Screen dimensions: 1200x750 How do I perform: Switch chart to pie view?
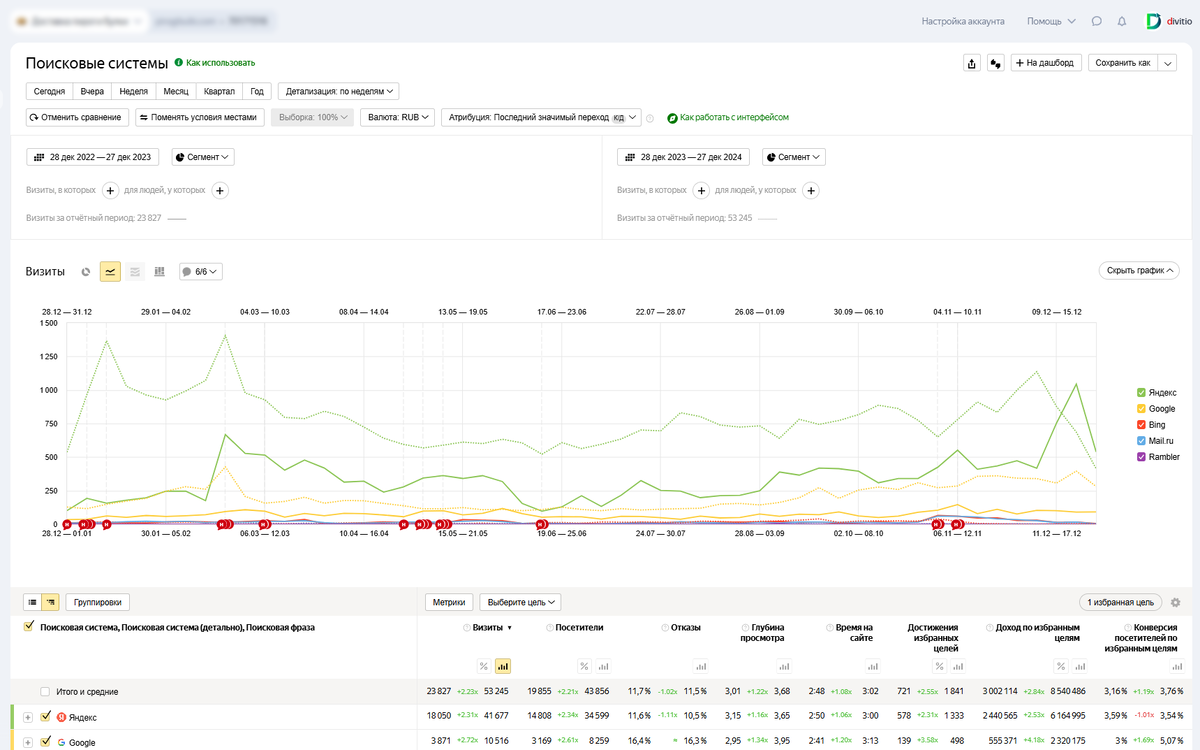86,271
